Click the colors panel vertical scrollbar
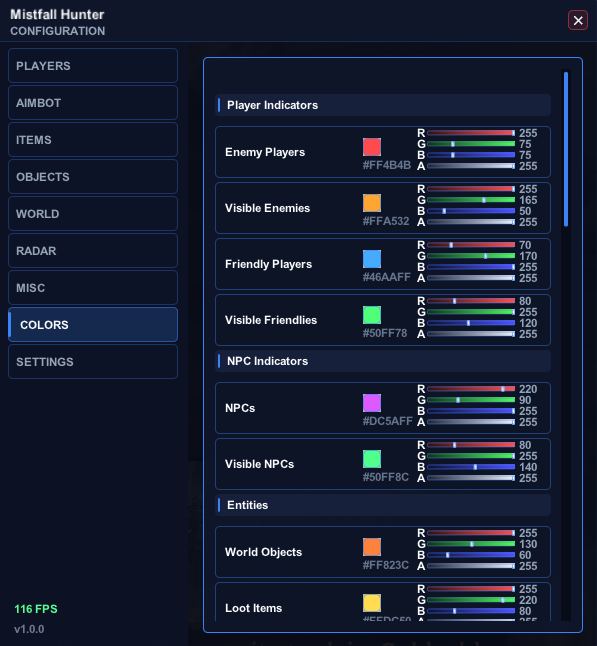The width and height of the screenshot is (597, 646). click(566, 149)
